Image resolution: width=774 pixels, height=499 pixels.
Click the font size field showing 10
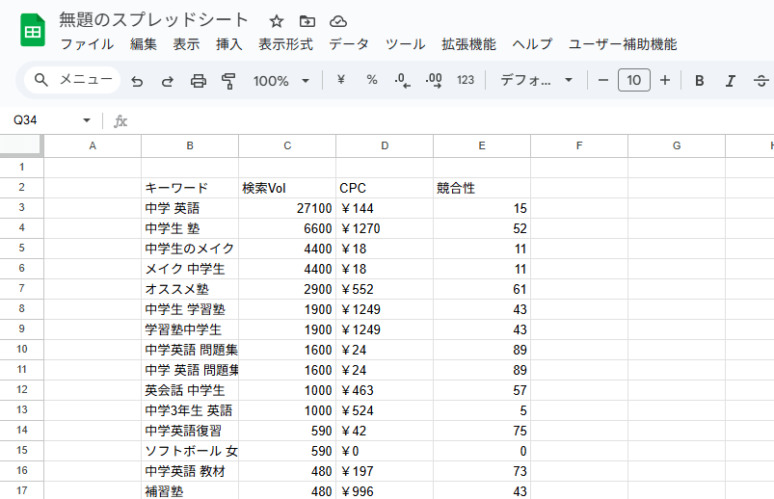634,80
